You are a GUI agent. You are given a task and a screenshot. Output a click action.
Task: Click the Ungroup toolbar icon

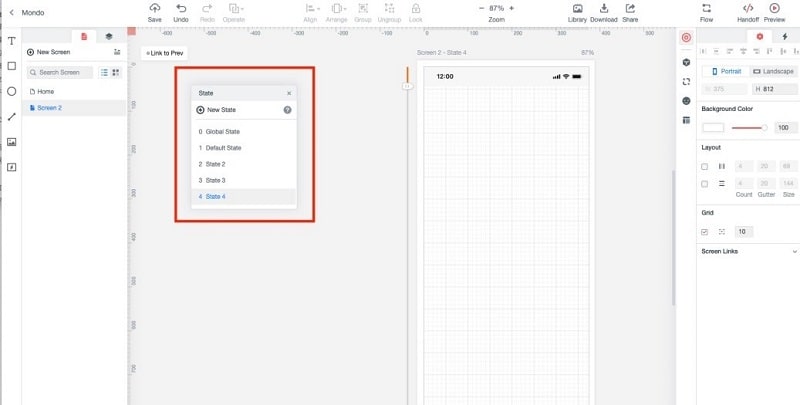[x=389, y=8]
